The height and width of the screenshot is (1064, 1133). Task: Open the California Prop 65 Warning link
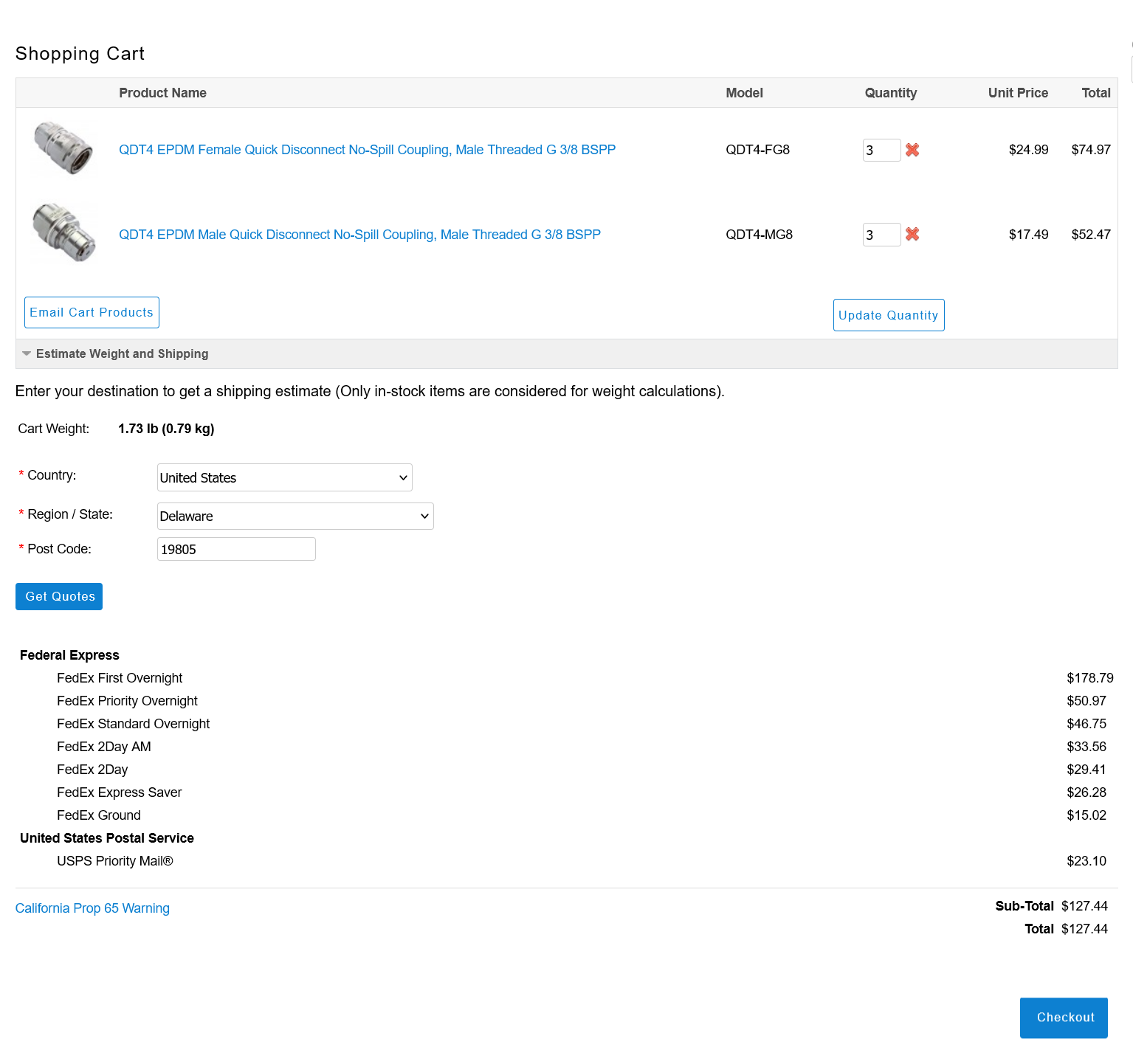pyautogui.click(x=92, y=908)
